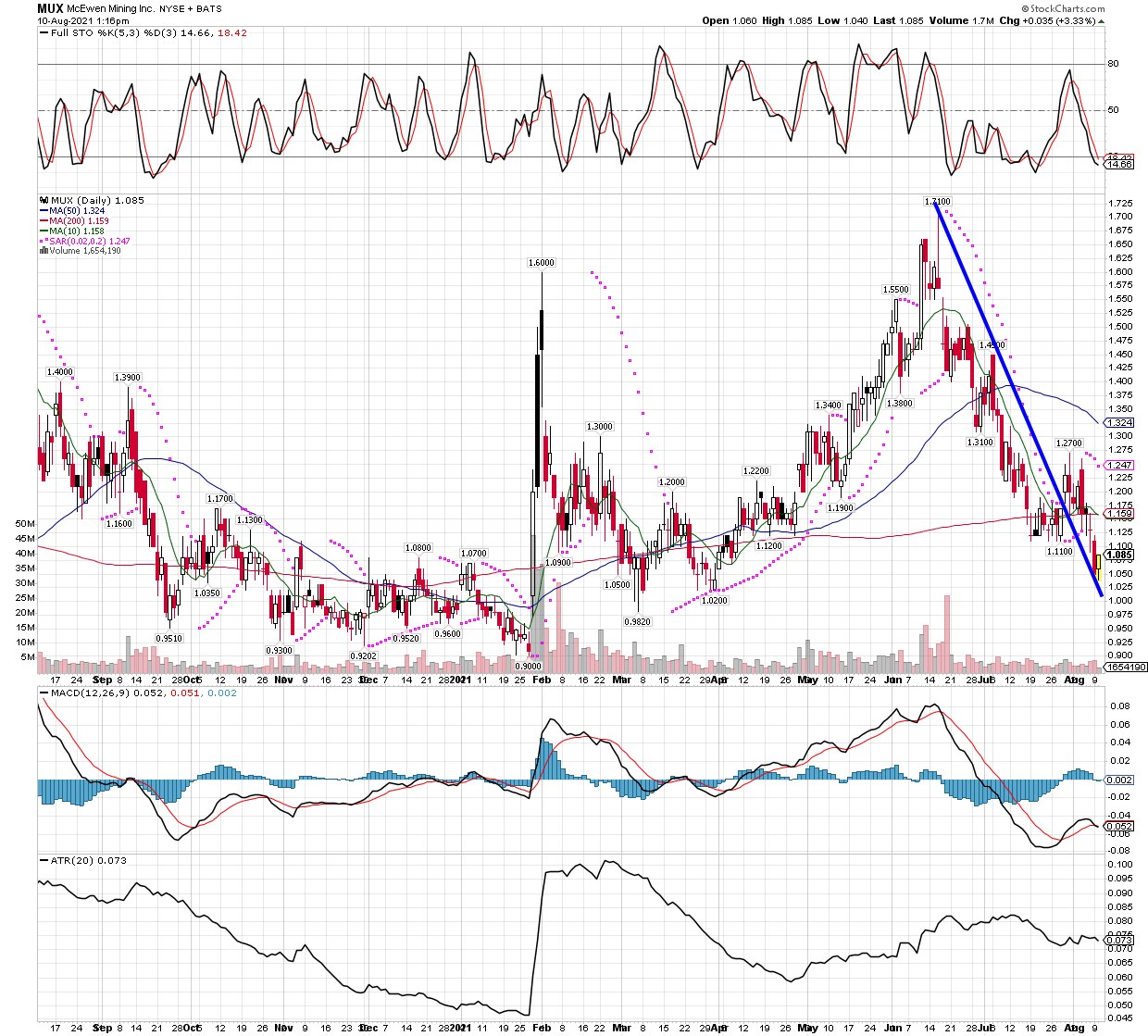Screen dimensions: 1148x1036
Task: Click the 1.1100 price label
Action: pyautogui.click(x=1060, y=551)
